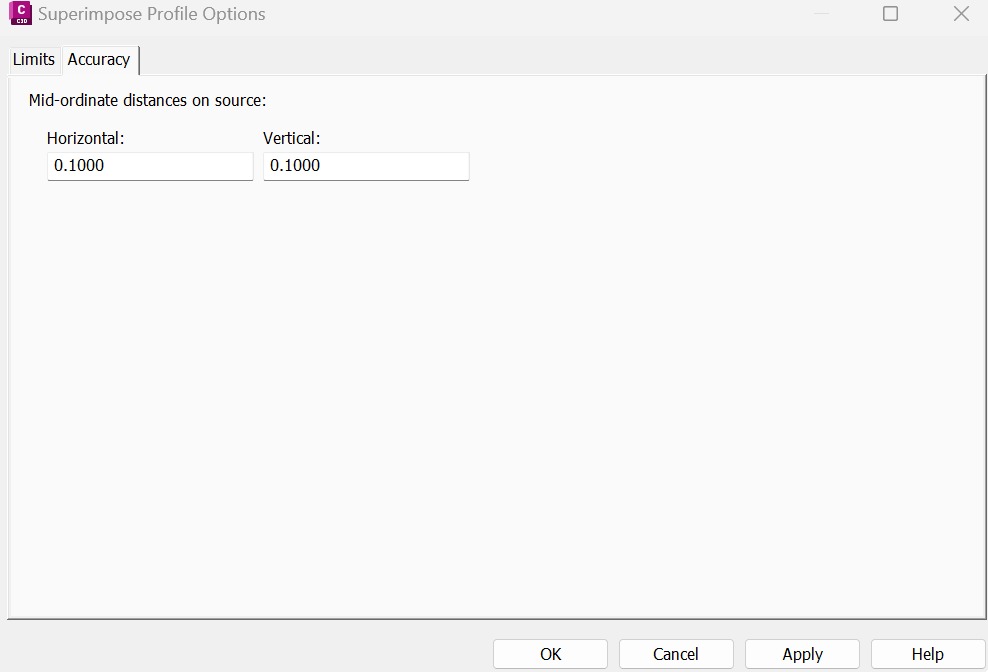Close the Superimpose Profile Options dialog
The height and width of the screenshot is (672, 988).
(961, 14)
